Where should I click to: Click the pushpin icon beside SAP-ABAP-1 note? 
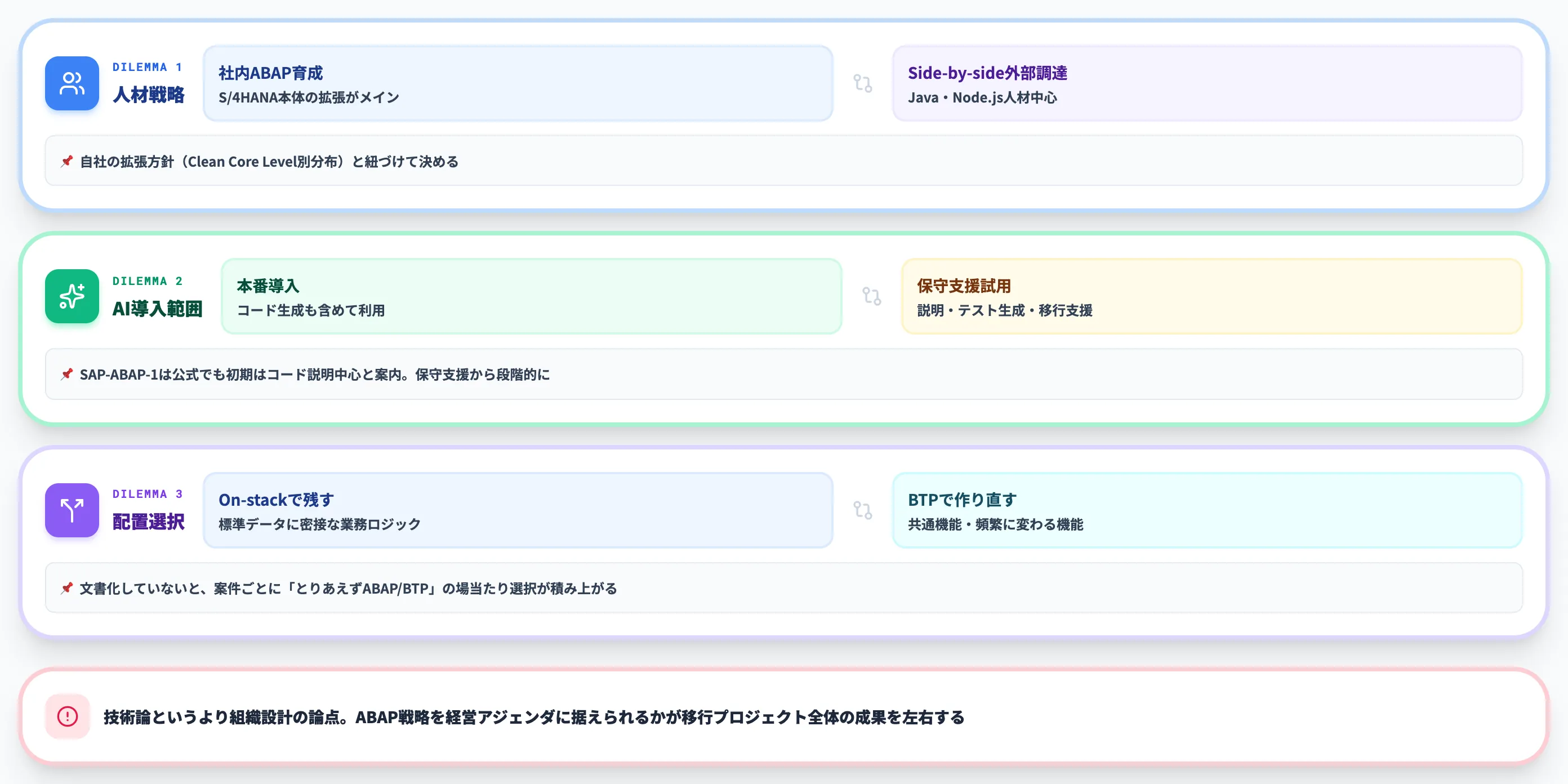pyautogui.click(x=67, y=375)
